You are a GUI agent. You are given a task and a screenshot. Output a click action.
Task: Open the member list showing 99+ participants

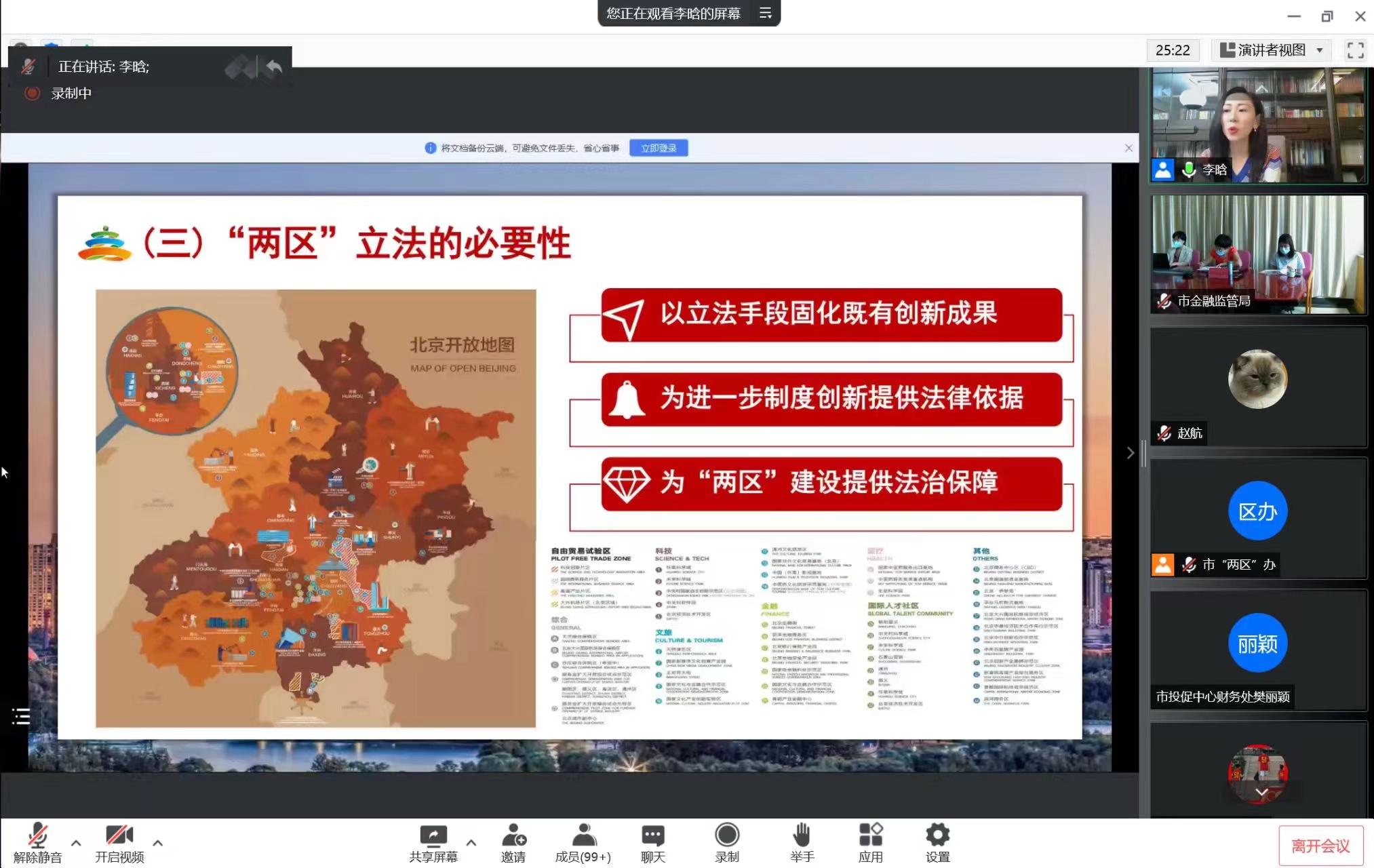pos(582,841)
